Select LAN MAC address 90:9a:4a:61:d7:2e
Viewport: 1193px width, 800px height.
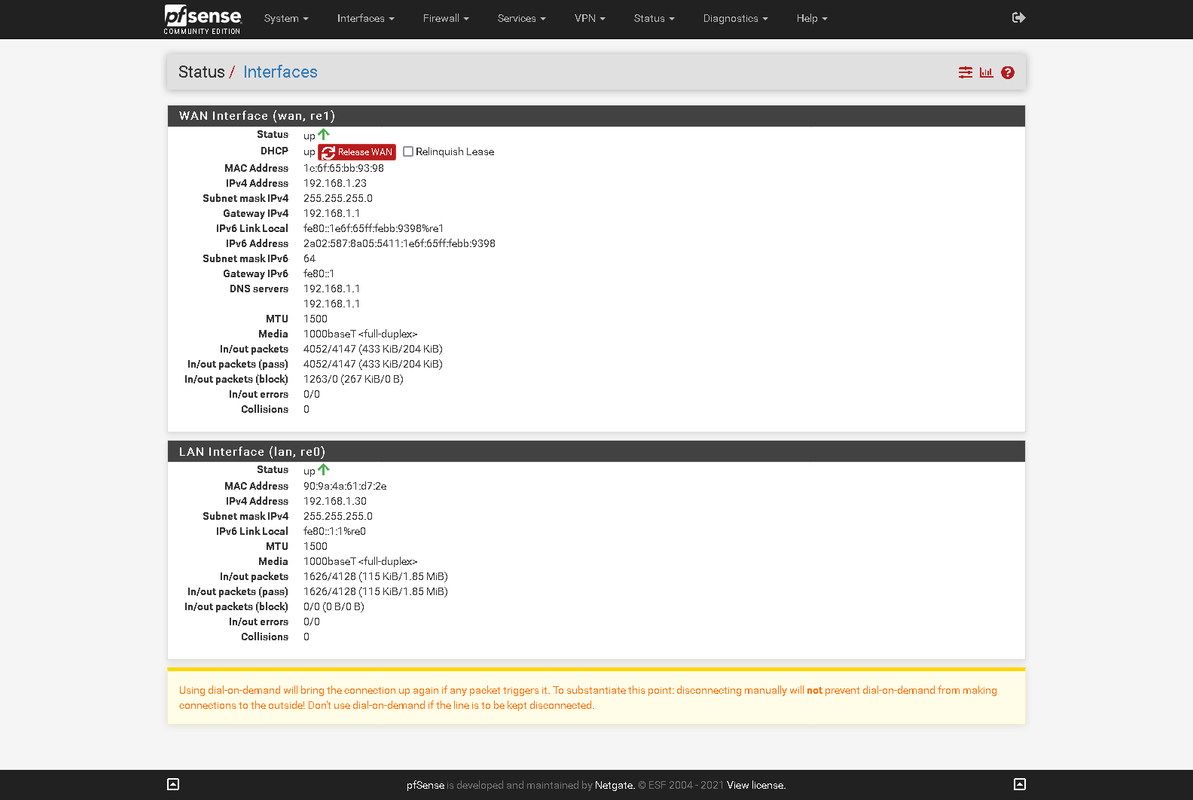pyautogui.click(x=345, y=486)
